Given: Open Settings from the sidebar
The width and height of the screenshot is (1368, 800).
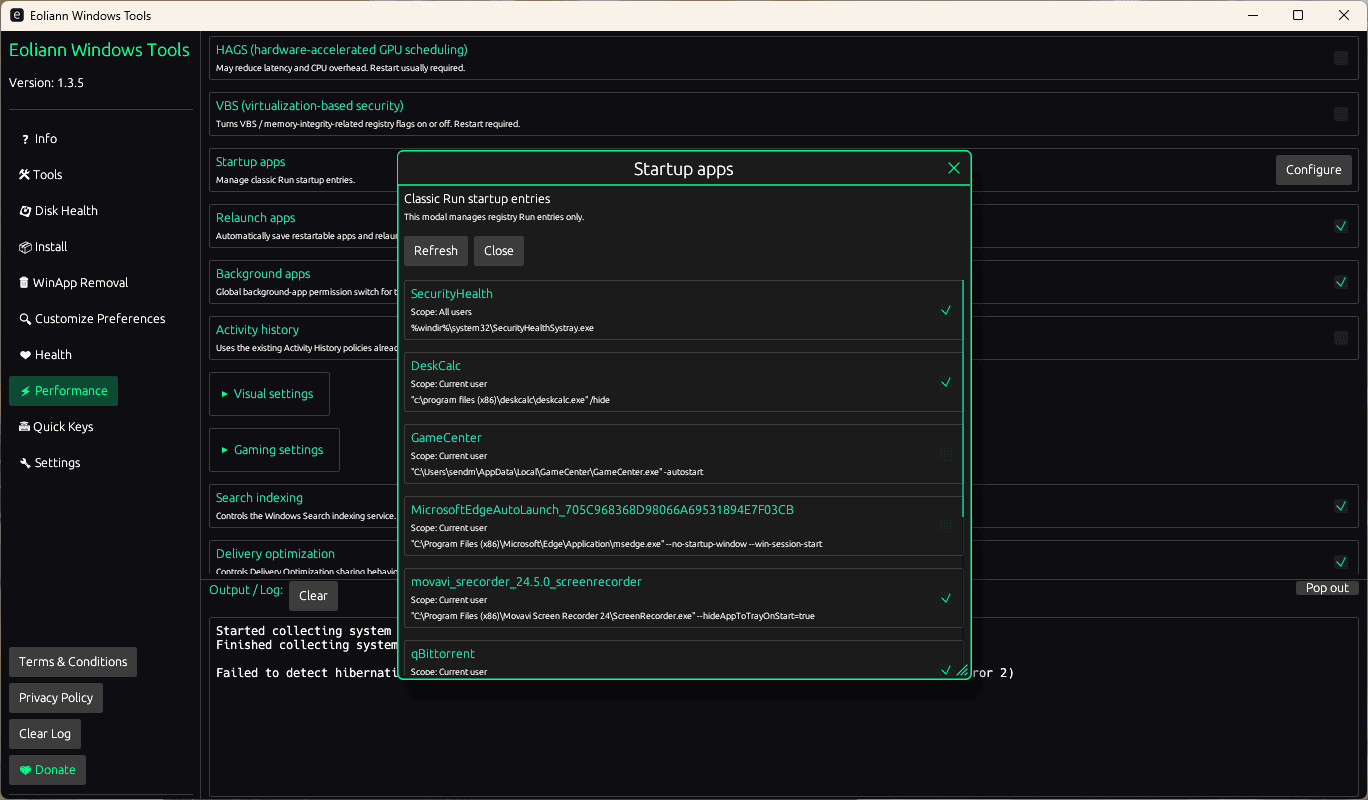Looking at the screenshot, I should (50, 463).
